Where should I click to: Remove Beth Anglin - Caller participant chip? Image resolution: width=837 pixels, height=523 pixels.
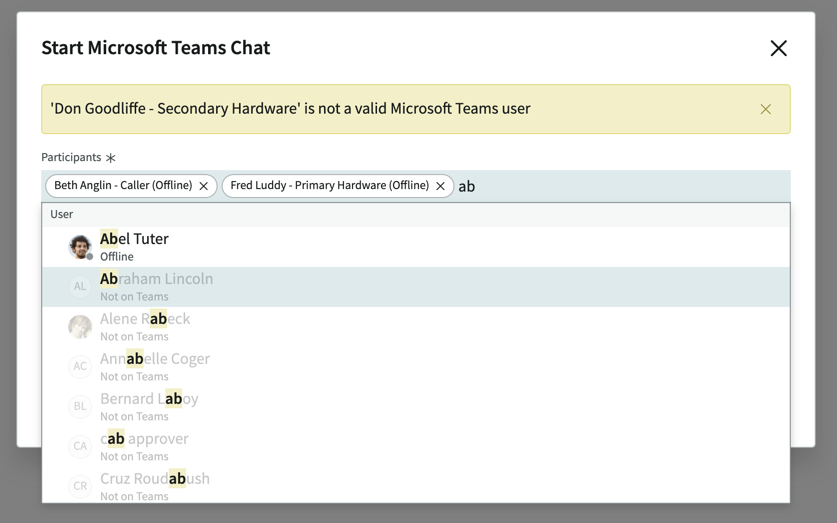pos(203,186)
